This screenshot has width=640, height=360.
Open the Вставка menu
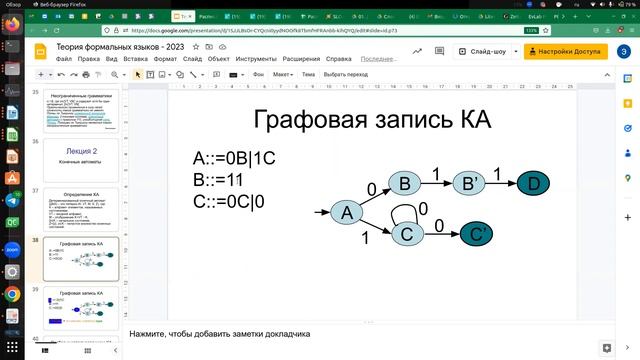coord(136,59)
